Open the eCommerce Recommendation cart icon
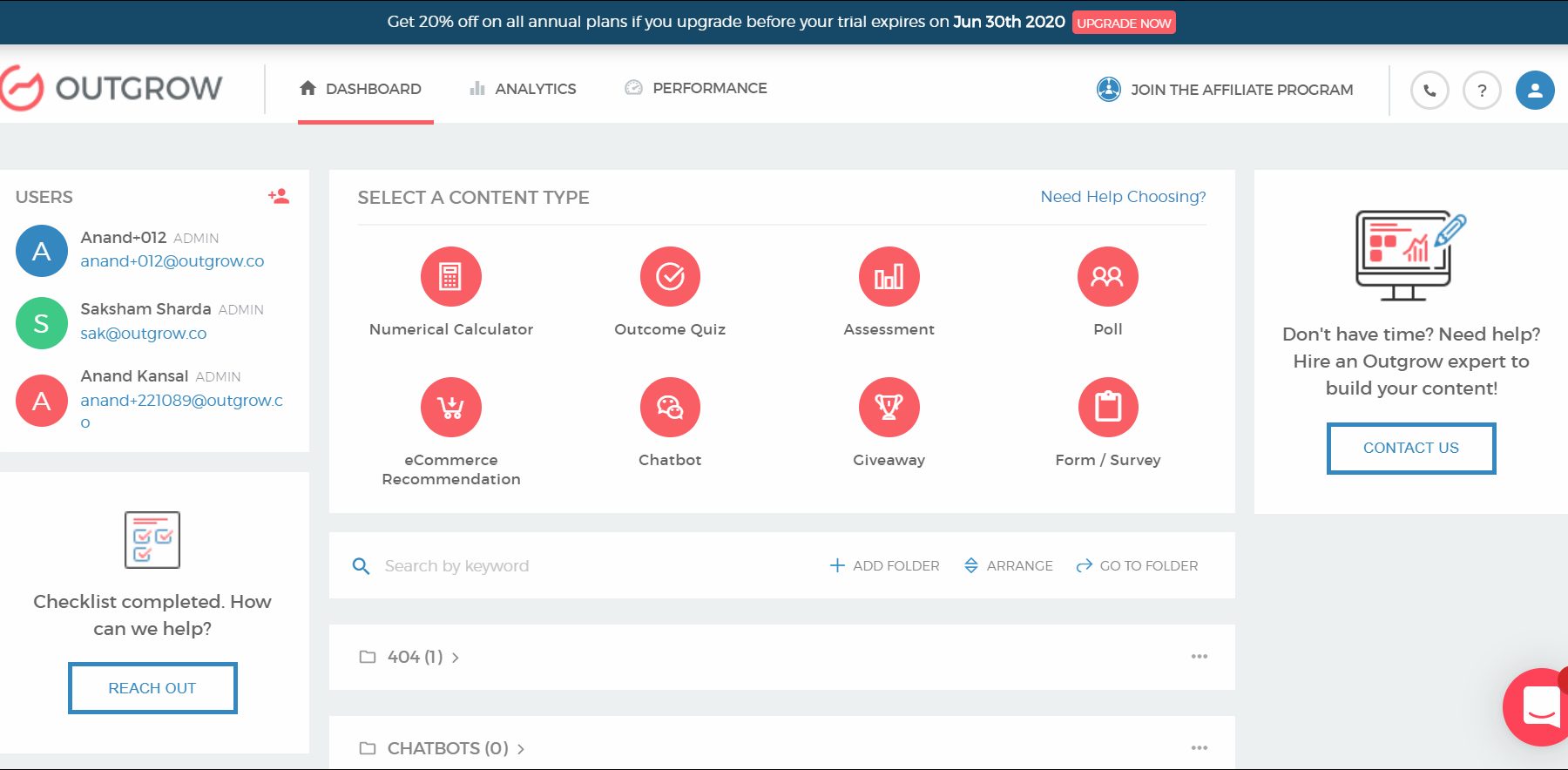Viewport: 1568px width, 770px height. [x=450, y=407]
